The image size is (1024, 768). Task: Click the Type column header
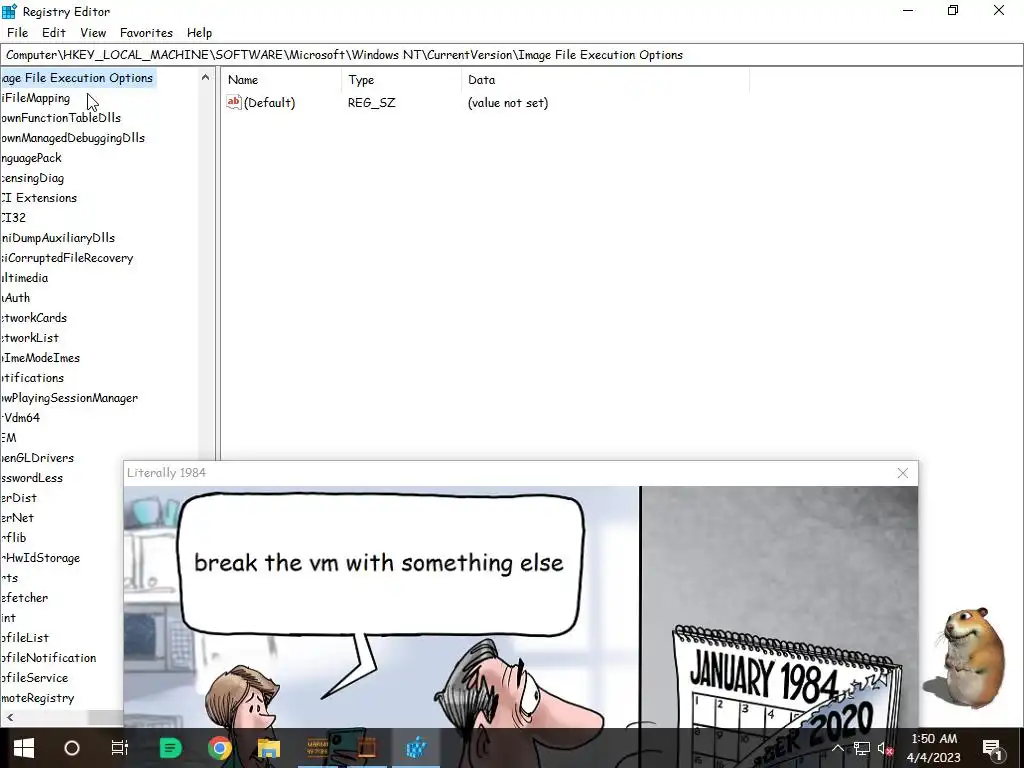coord(401,80)
